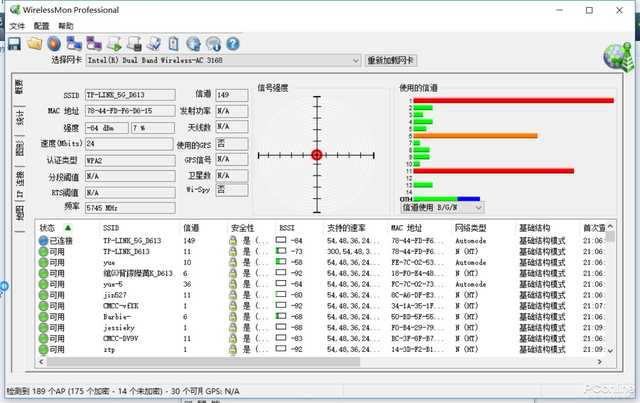Click the WirelessMon app icon in title bar
This screenshot has width=640, height=403.
pos(14,10)
